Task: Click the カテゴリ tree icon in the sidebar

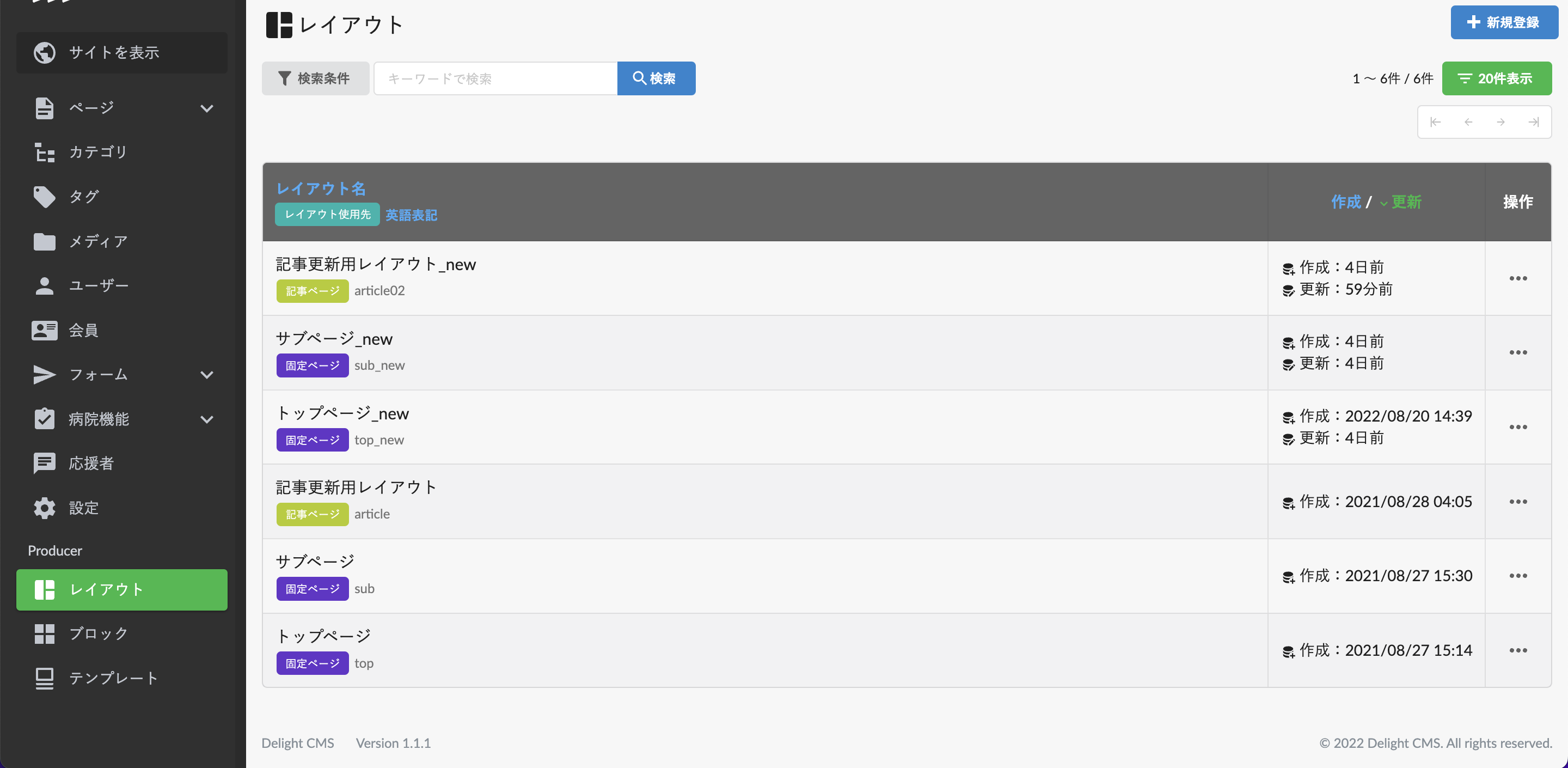Action: [45, 153]
